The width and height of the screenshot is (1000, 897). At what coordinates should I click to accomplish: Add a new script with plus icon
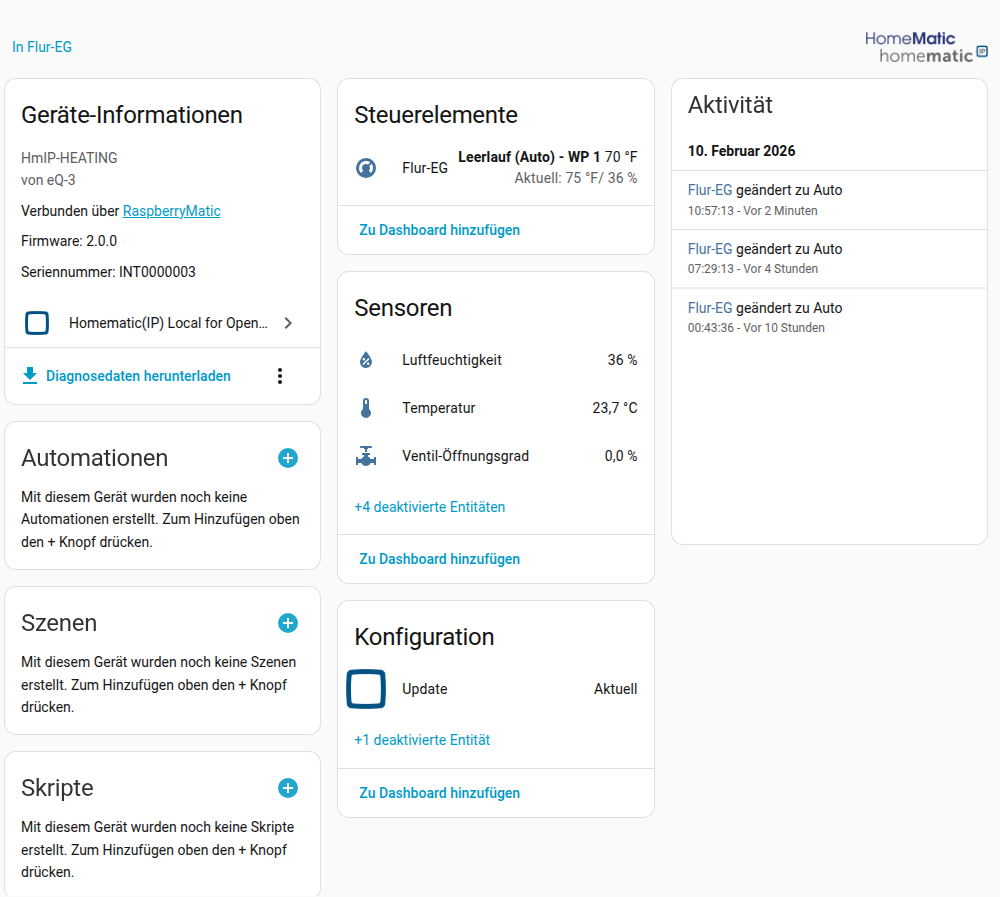pos(288,788)
